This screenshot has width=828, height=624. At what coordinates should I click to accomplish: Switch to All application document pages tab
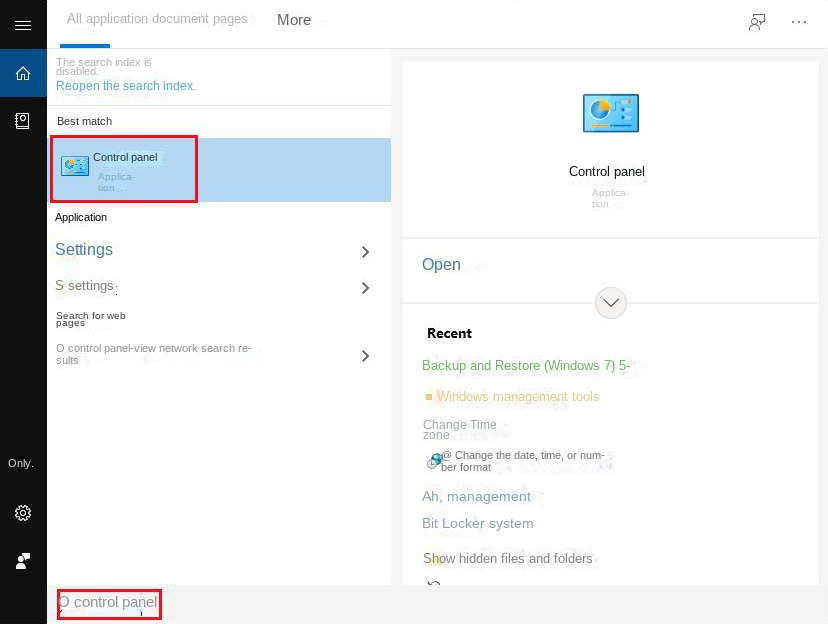(157, 19)
